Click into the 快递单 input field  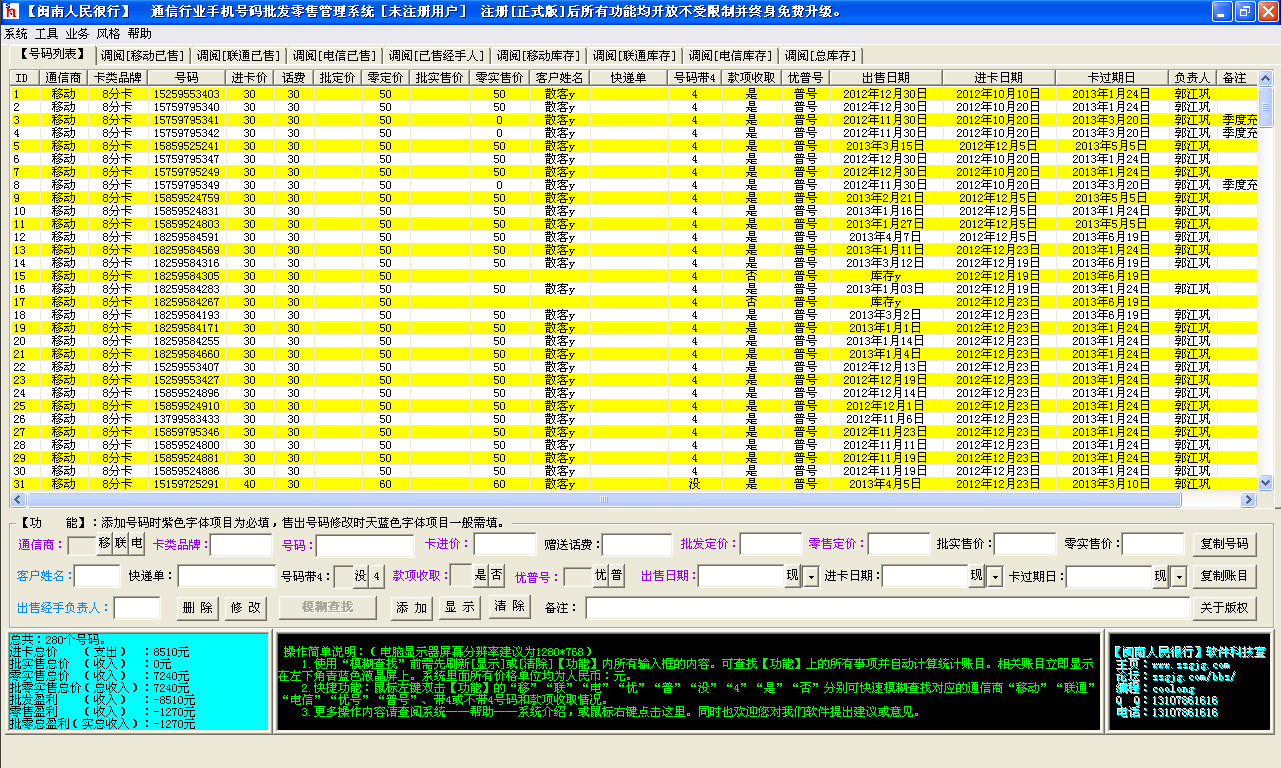click(227, 576)
